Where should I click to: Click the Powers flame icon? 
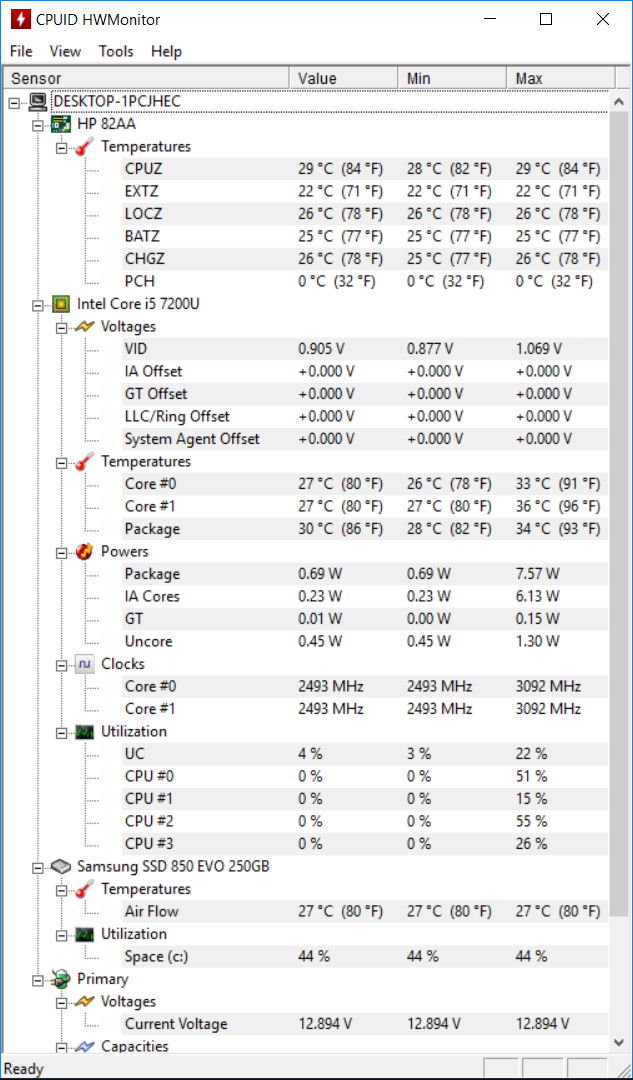[x=85, y=552]
